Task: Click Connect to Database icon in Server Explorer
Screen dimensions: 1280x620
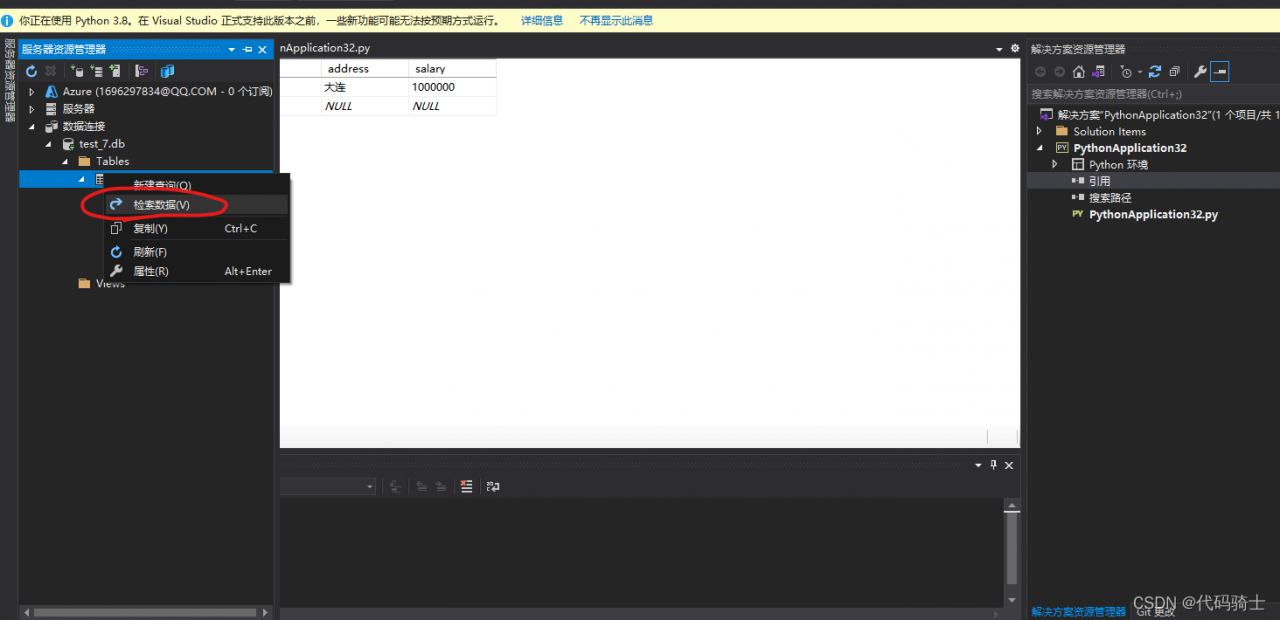Action: click(77, 71)
